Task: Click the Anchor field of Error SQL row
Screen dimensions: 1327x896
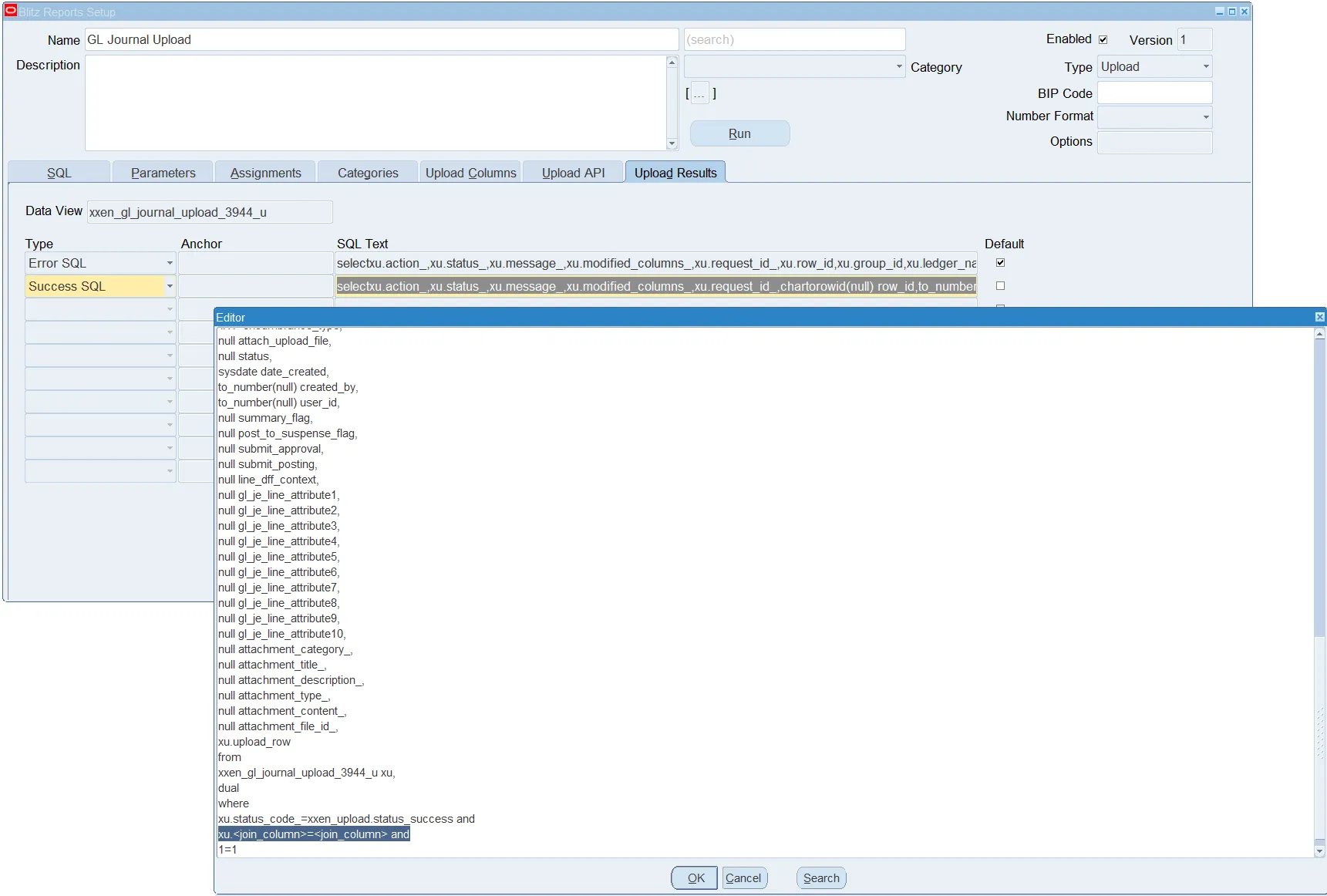Action: pyautogui.click(x=255, y=263)
